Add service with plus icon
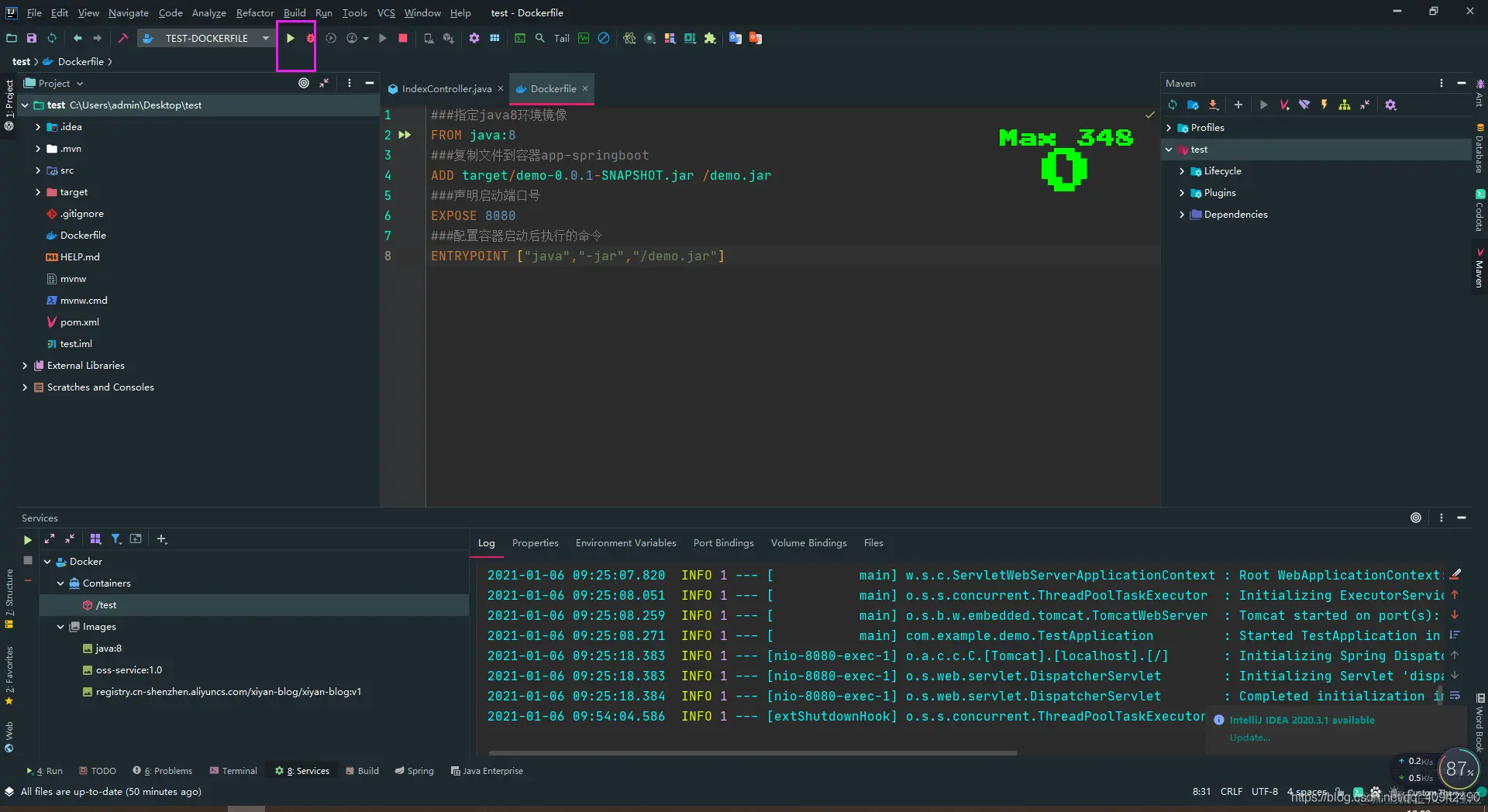The image size is (1488, 812). pyautogui.click(x=161, y=539)
